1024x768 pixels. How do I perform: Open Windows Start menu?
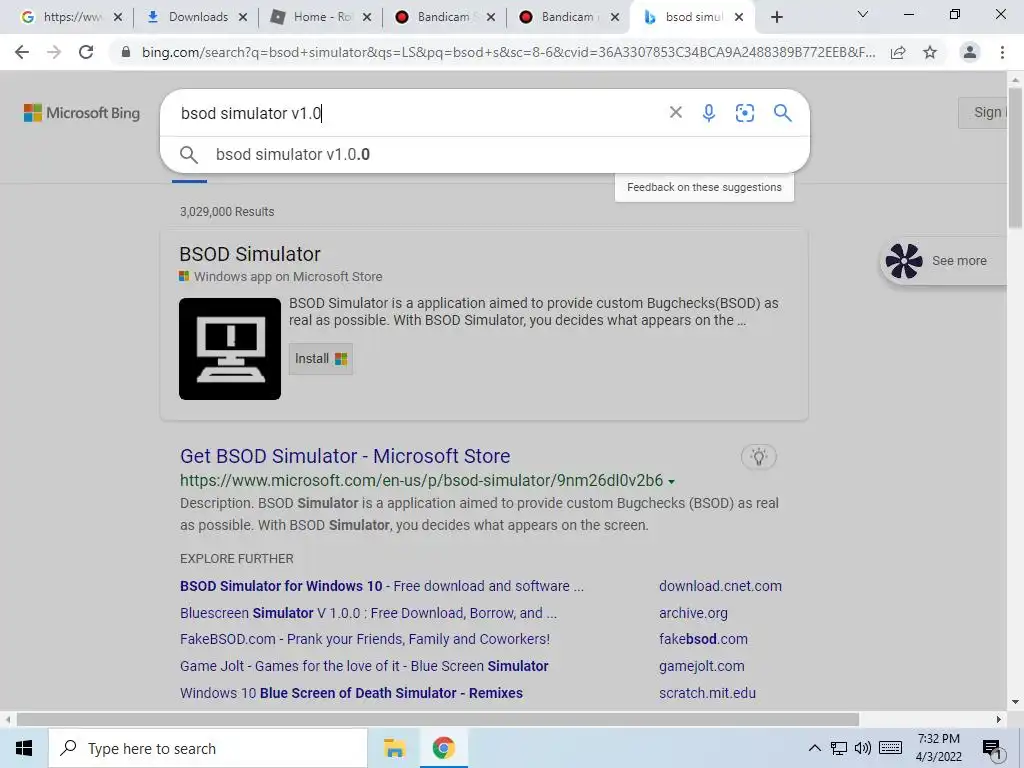click(24, 748)
